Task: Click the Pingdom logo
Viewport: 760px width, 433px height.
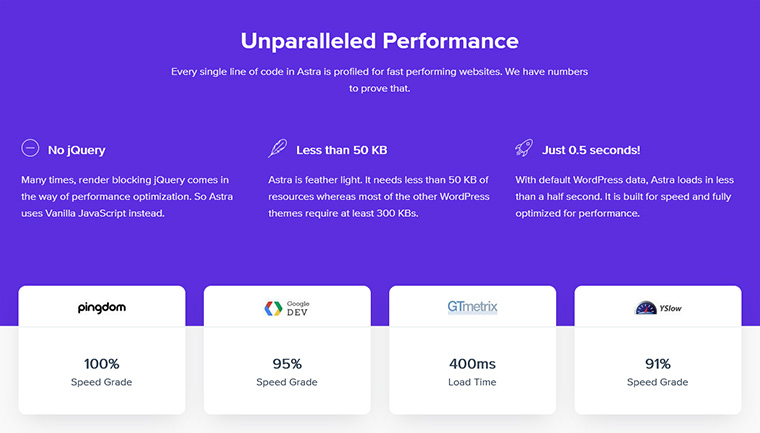Action: [102, 308]
